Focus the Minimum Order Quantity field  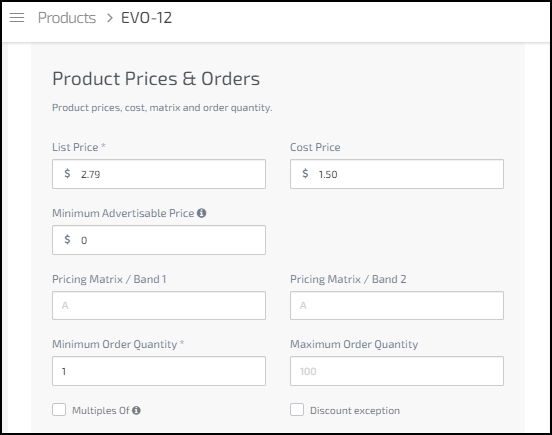tap(159, 371)
